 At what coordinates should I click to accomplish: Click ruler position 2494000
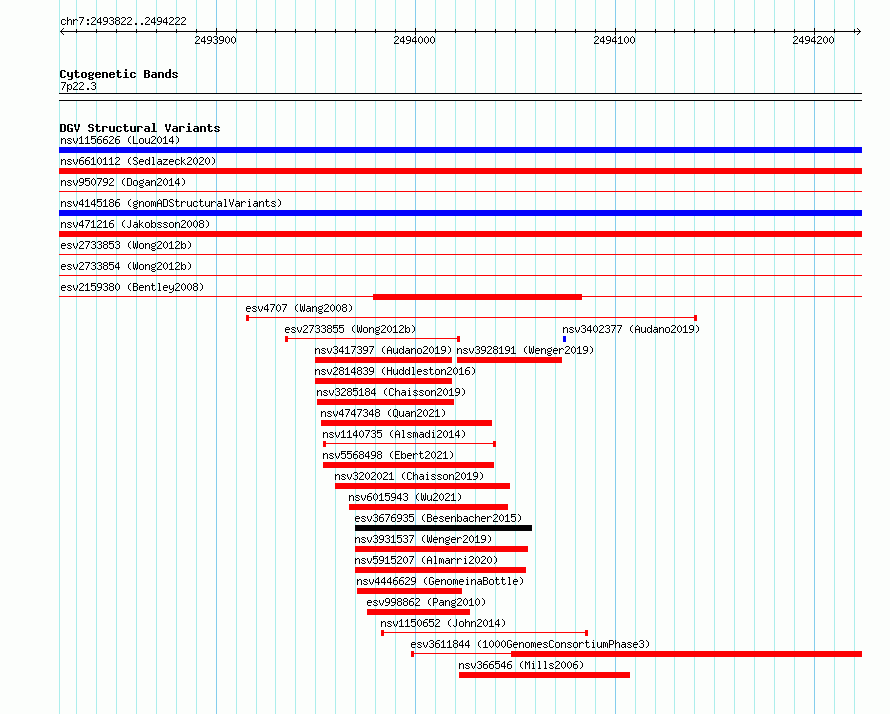[x=414, y=40]
